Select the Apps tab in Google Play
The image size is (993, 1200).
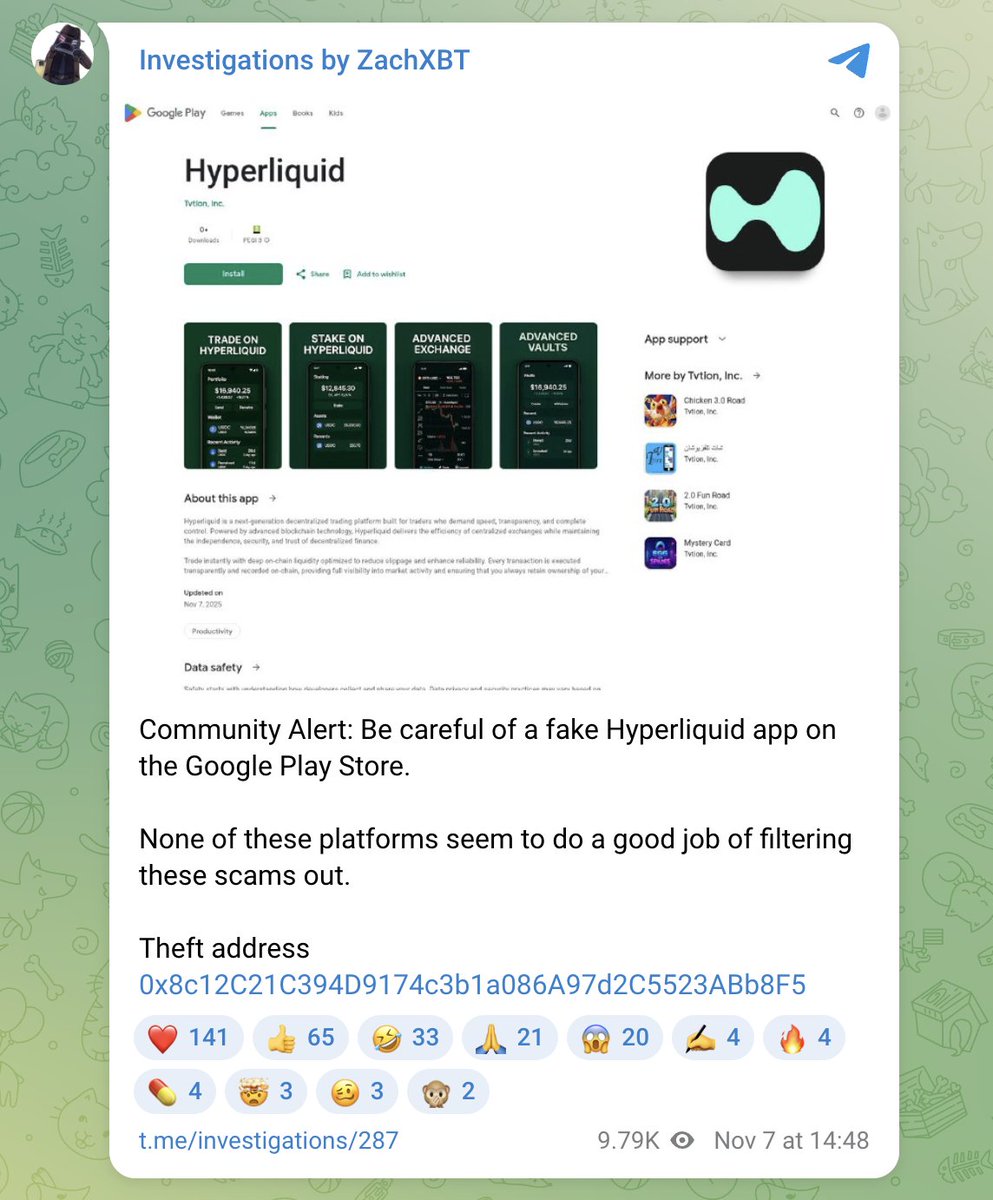[268, 113]
